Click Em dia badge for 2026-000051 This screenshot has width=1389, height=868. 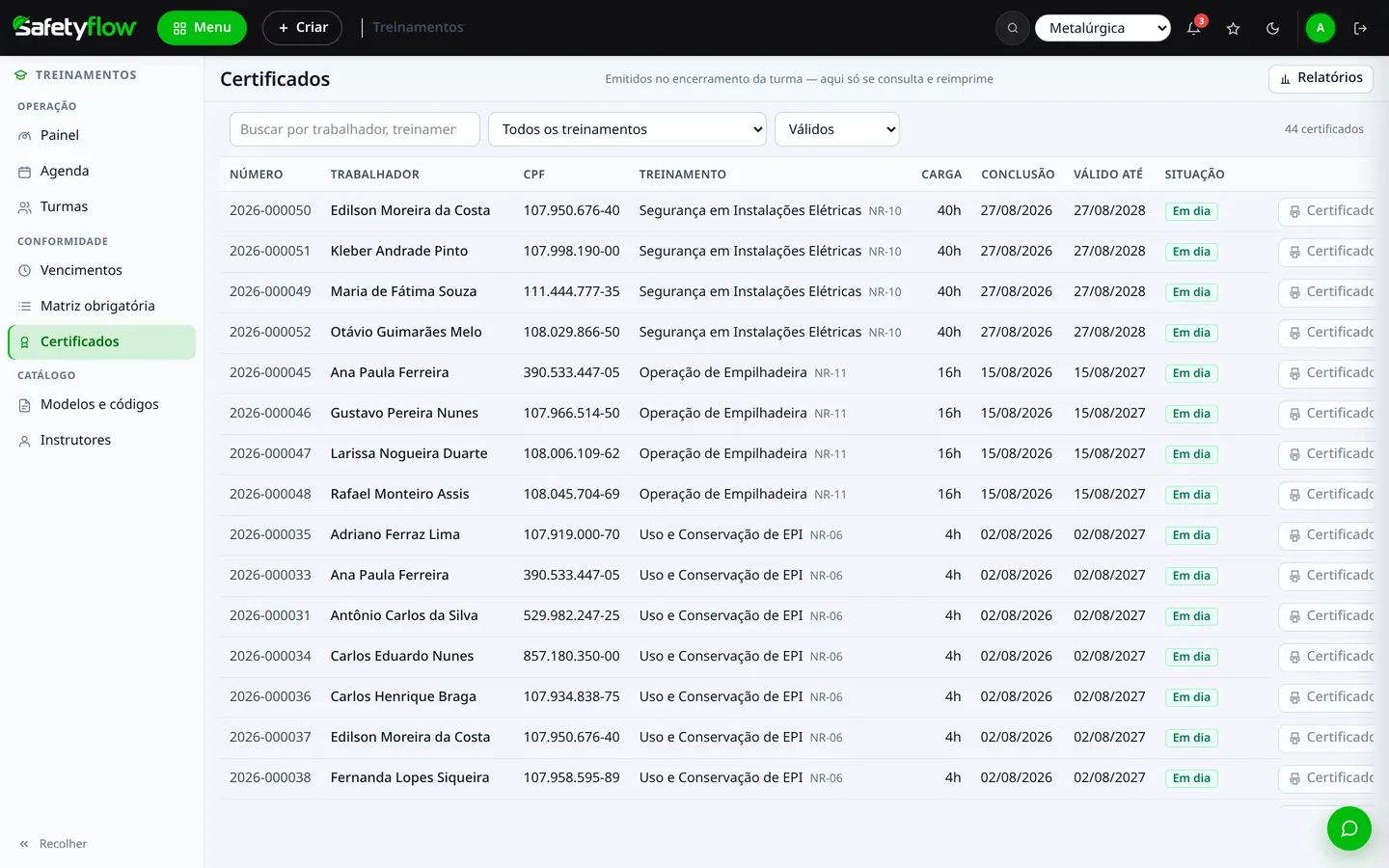point(1191,252)
